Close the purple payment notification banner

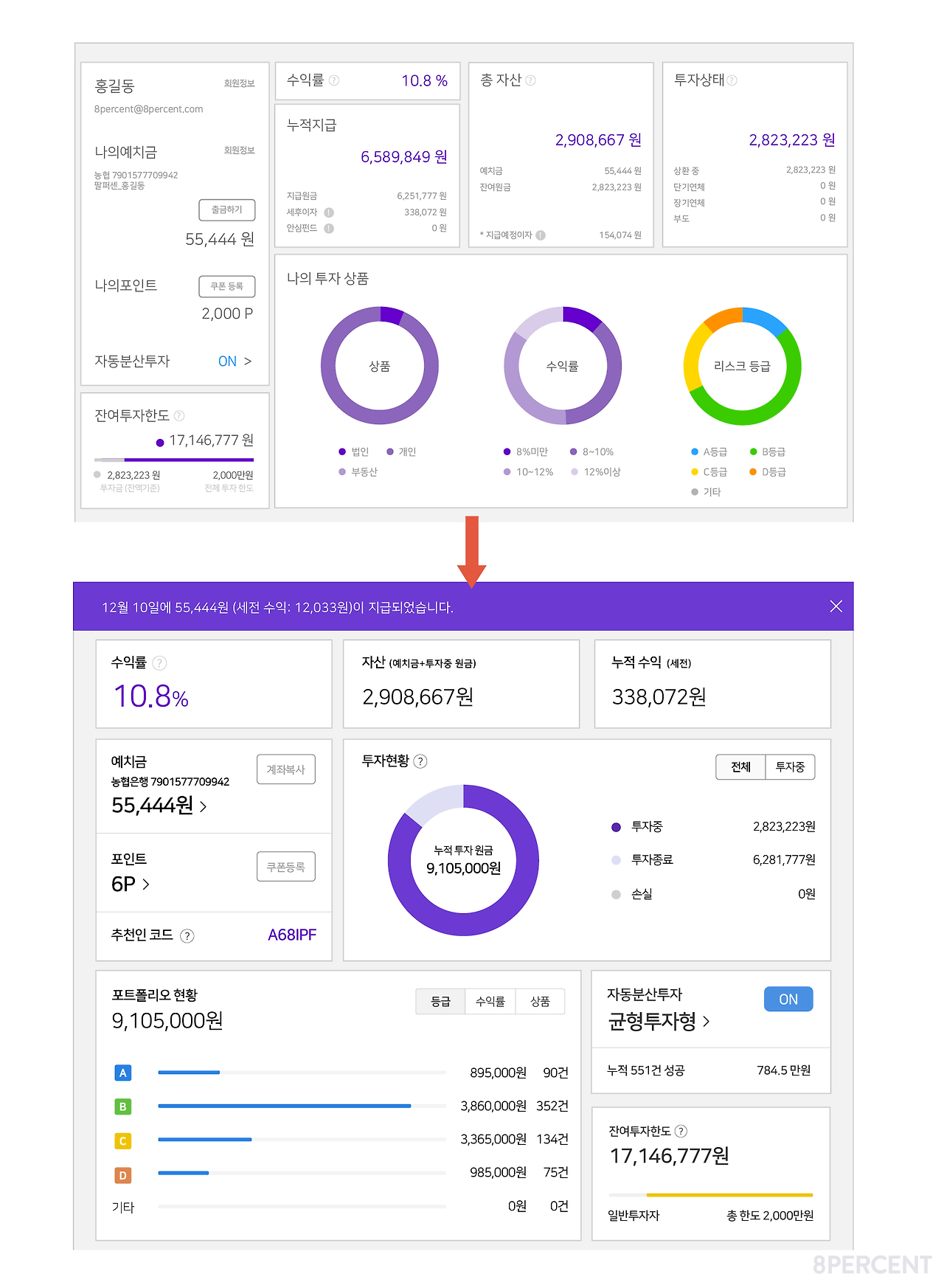836,606
